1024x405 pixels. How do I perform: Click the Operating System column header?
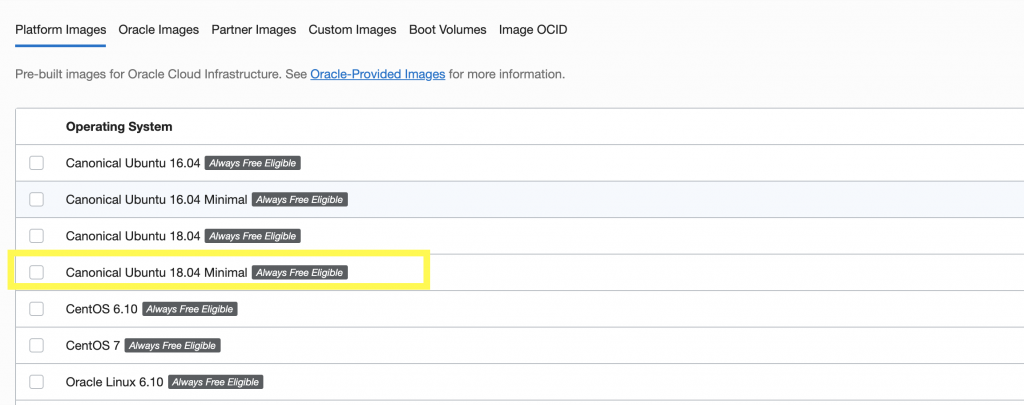click(x=119, y=127)
